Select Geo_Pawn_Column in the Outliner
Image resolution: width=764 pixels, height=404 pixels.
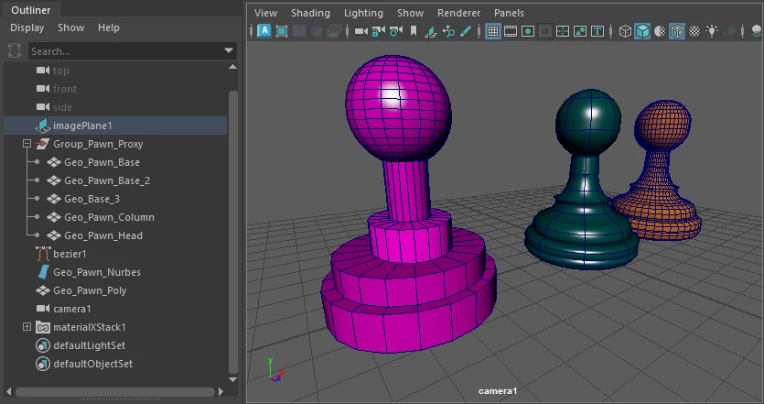109,217
